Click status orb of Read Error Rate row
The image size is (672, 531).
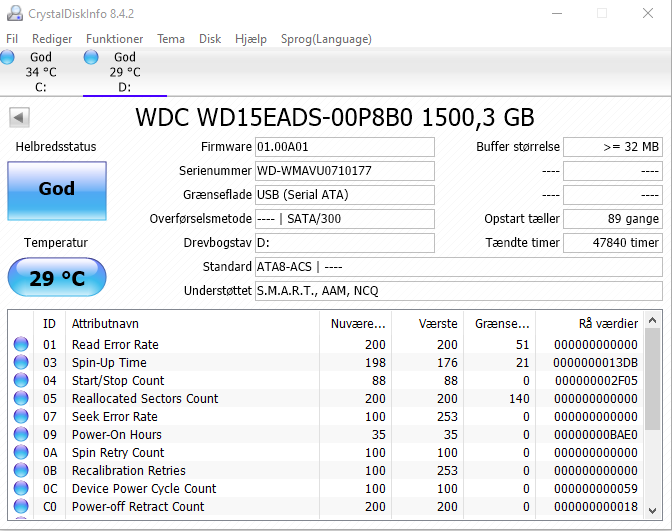point(21,344)
